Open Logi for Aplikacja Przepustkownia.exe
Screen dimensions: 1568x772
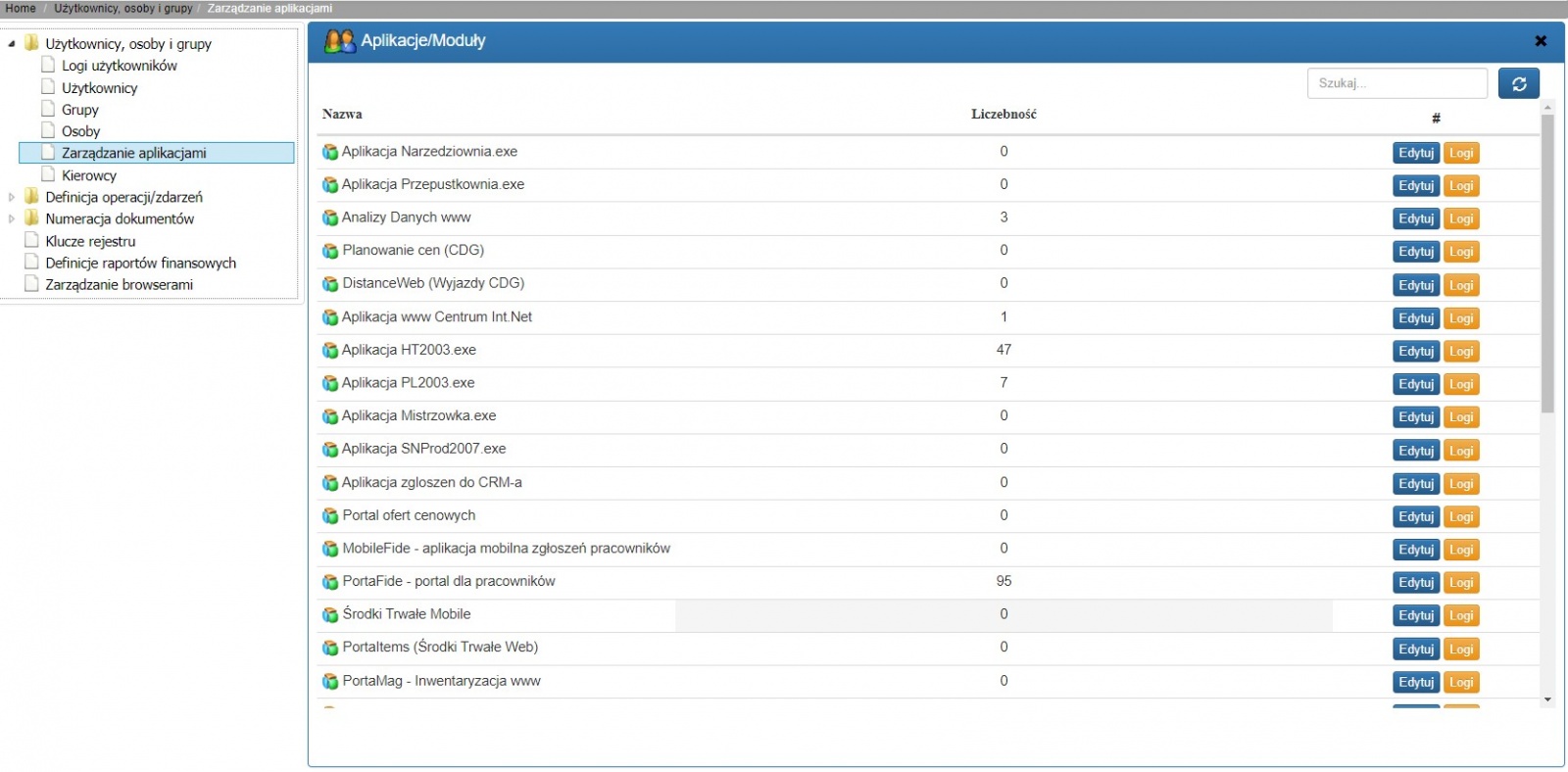(x=1461, y=186)
